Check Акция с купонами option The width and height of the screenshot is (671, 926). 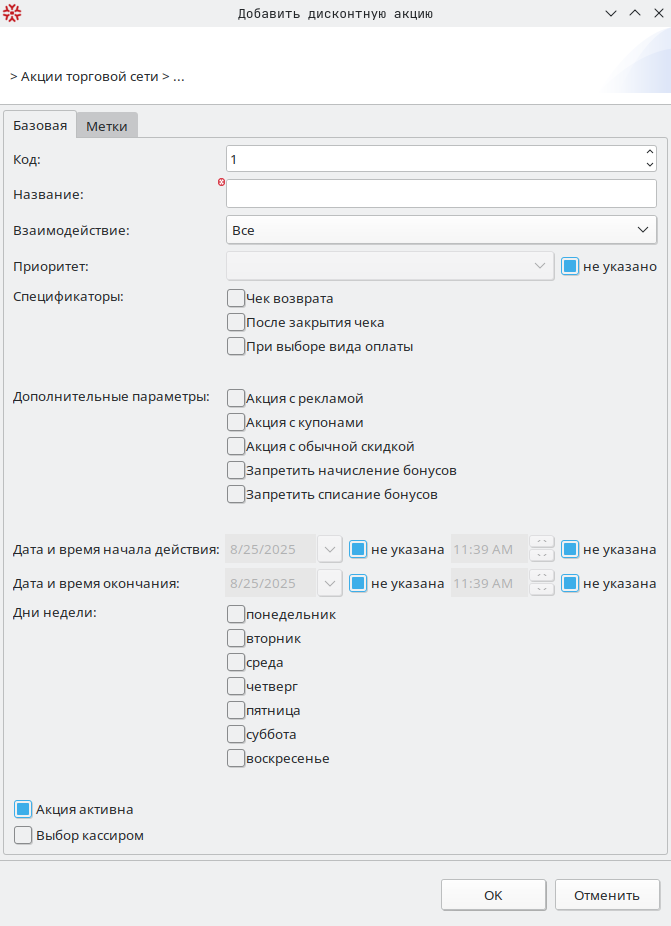pyautogui.click(x=236, y=422)
